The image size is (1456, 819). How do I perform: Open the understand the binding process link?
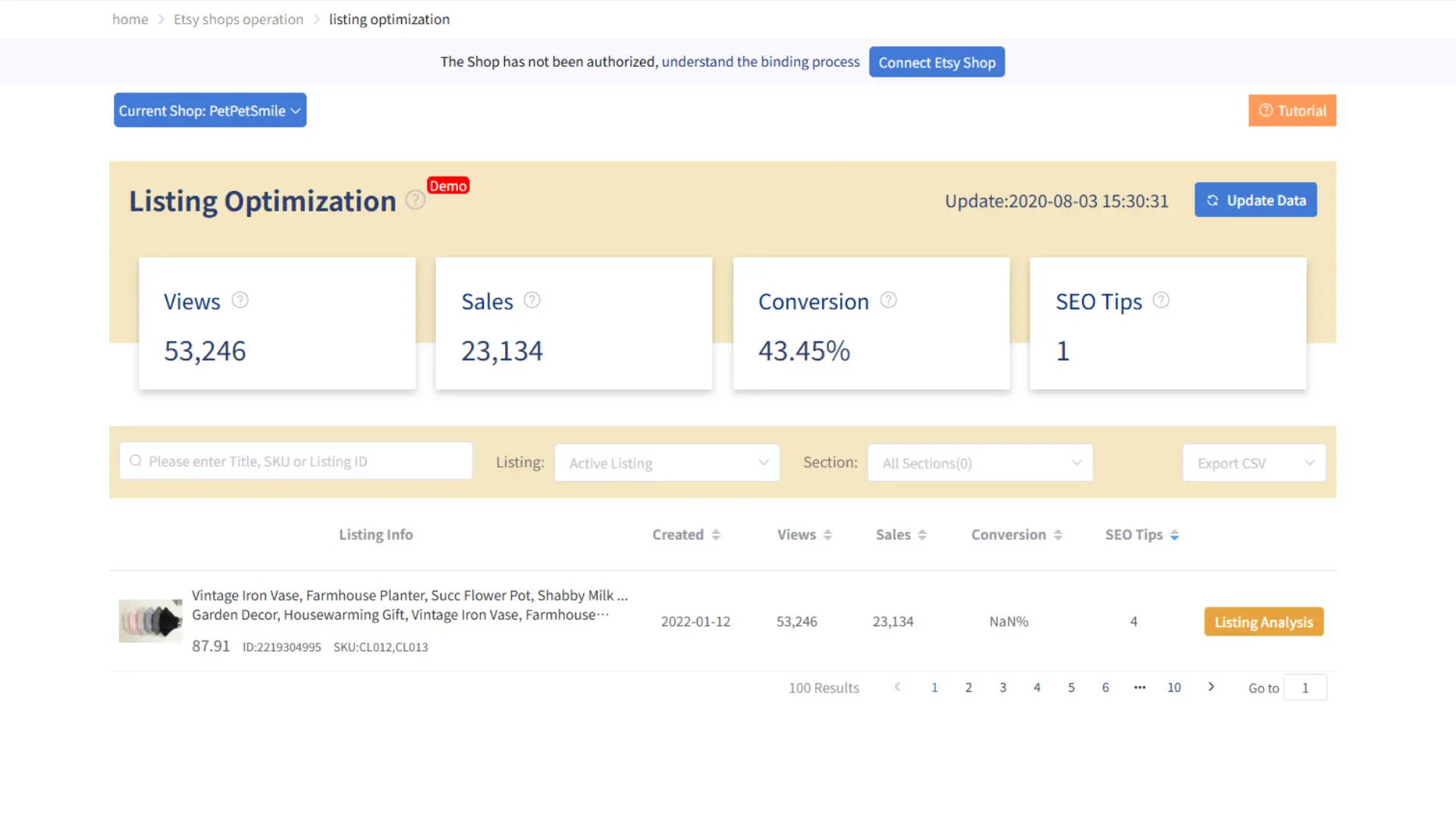[x=760, y=61]
